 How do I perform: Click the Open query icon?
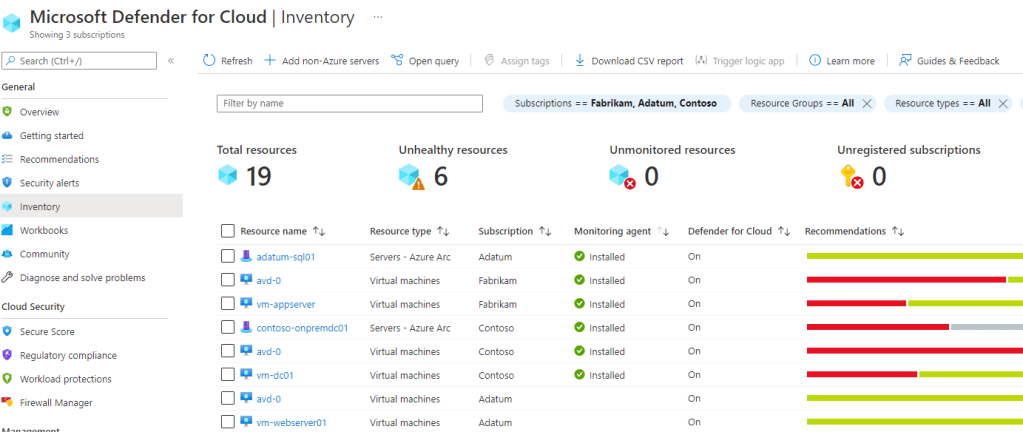tap(397, 61)
